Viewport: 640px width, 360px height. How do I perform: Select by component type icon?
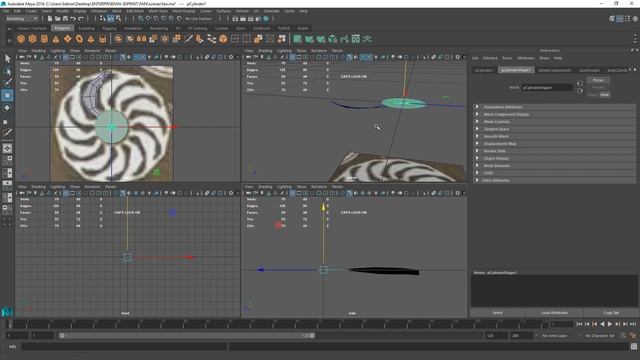coord(118,18)
